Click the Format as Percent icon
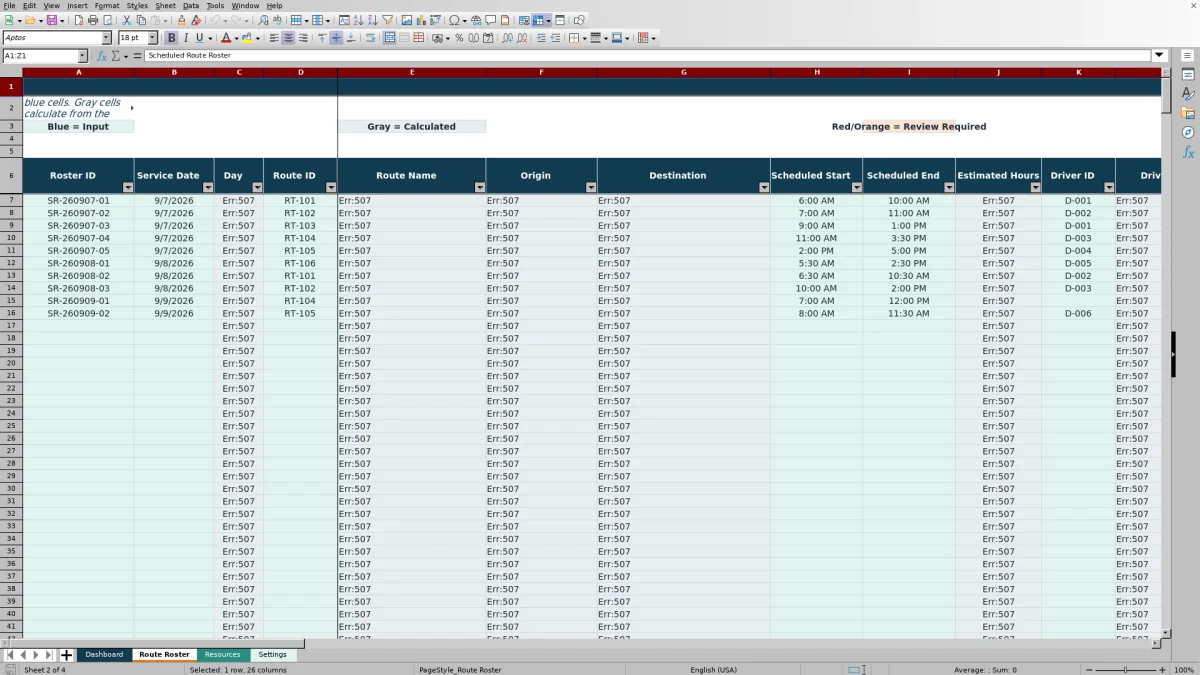 (x=459, y=38)
